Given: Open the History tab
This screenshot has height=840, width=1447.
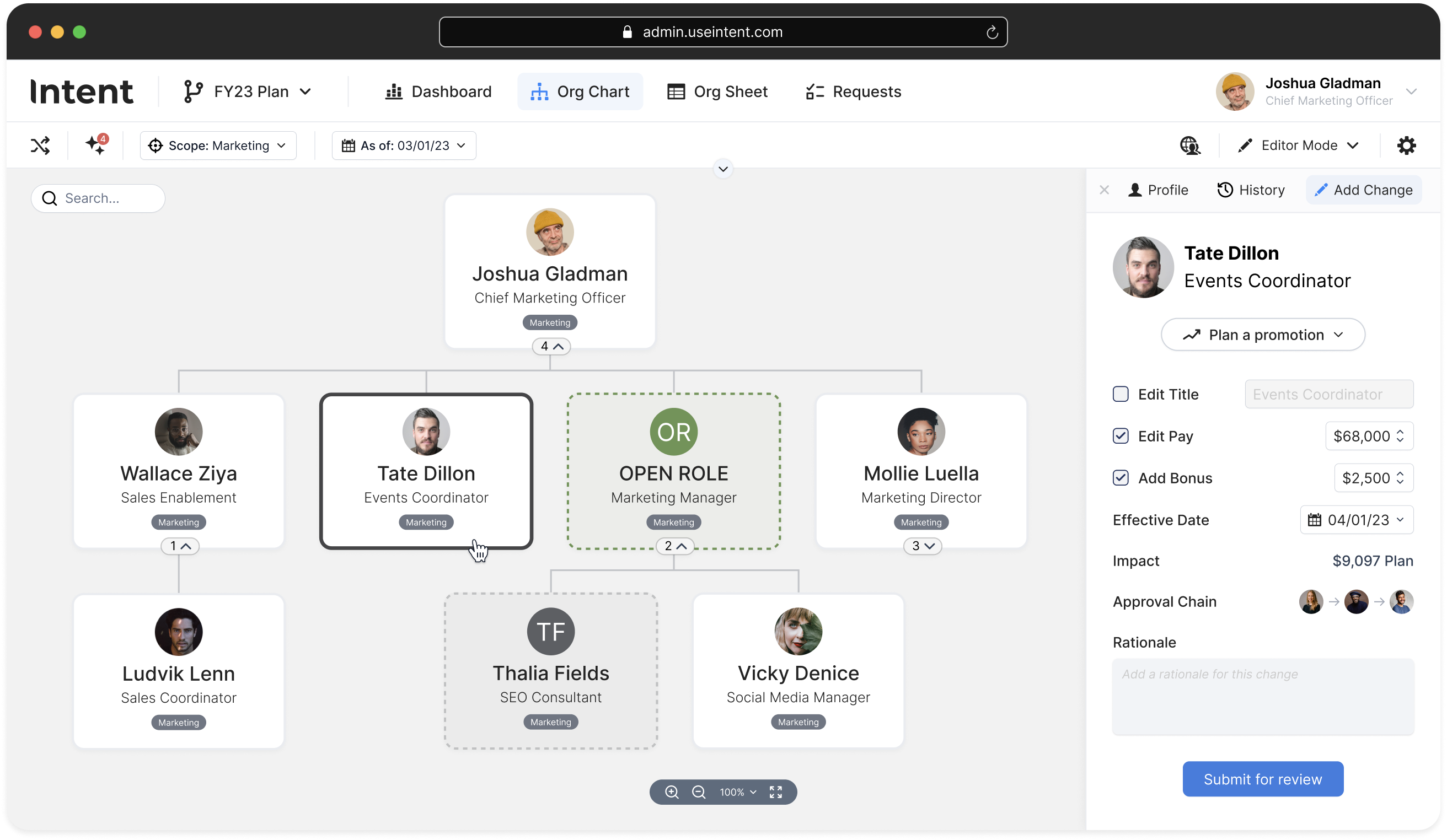Looking at the screenshot, I should (x=1251, y=190).
